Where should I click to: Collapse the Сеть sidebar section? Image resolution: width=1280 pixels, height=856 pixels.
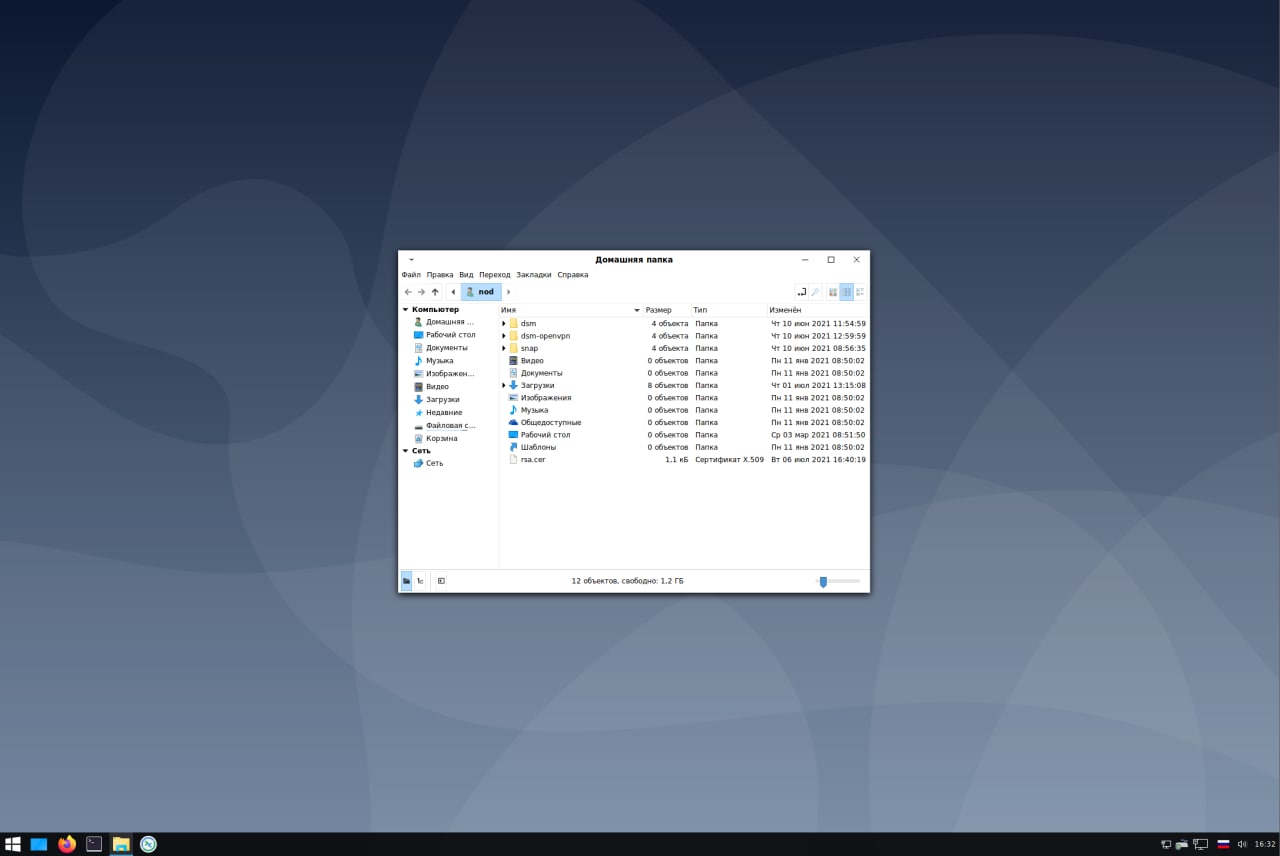(406, 451)
